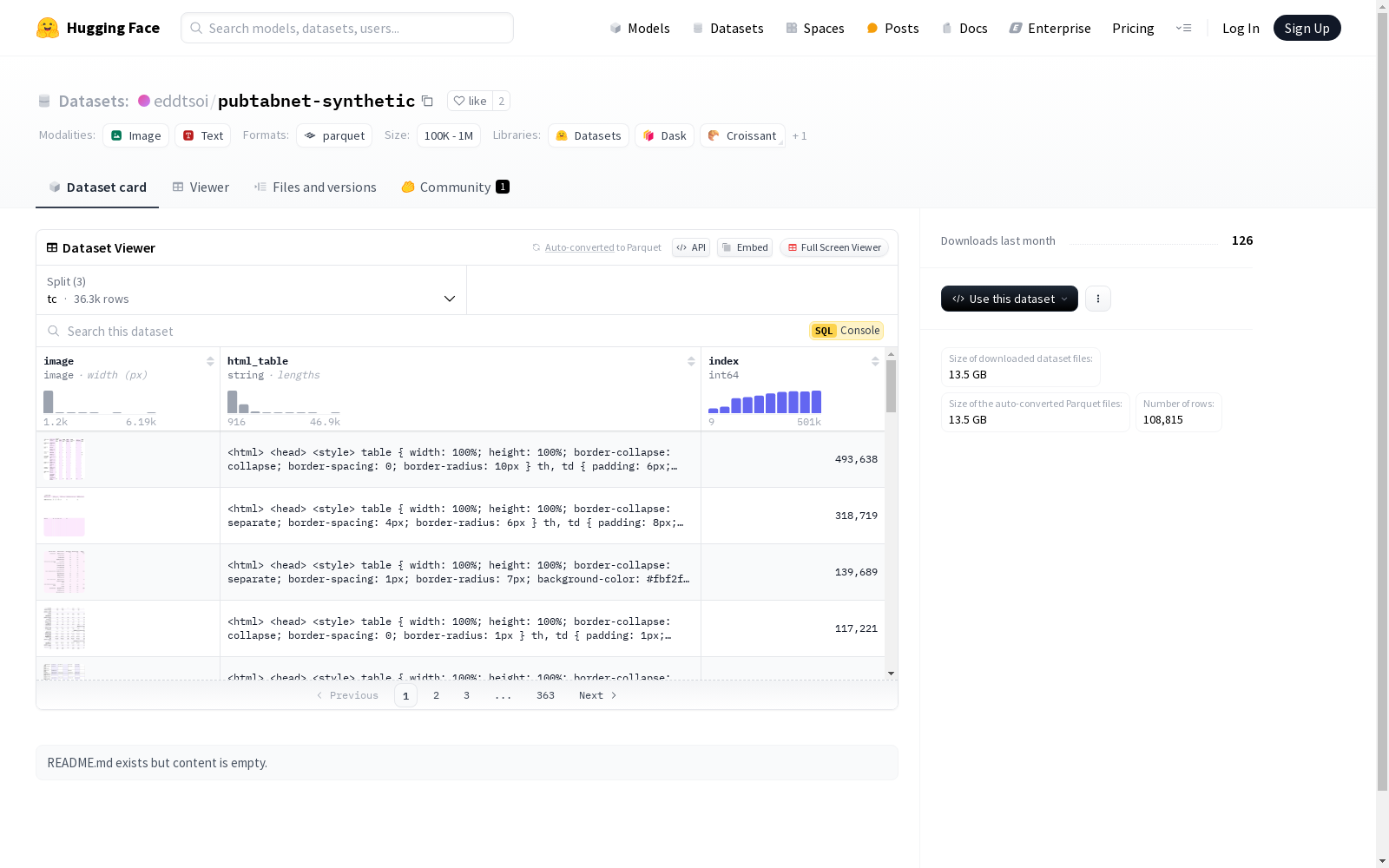This screenshot has height=868, width=1389.
Task: Click Next page in the viewer pagination
Action: coord(598,695)
